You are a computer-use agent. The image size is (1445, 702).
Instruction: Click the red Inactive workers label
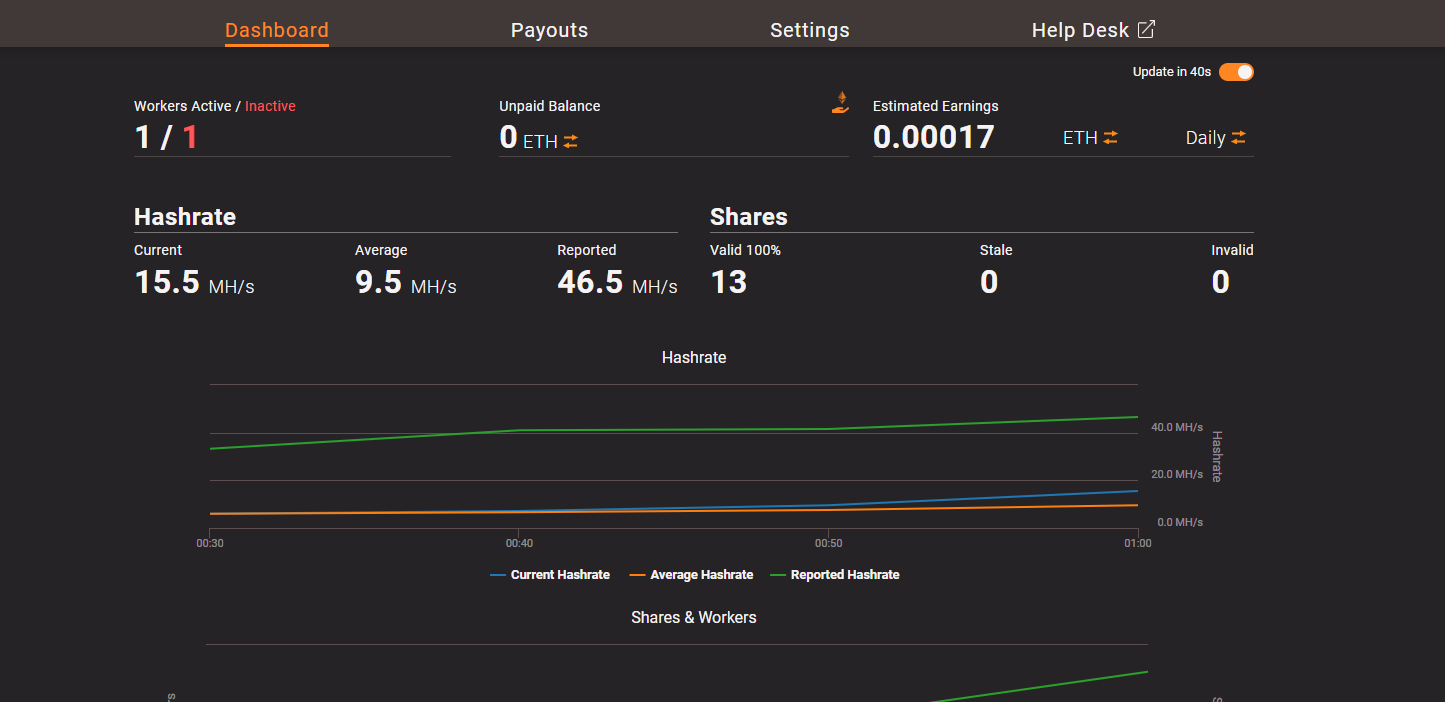point(270,106)
